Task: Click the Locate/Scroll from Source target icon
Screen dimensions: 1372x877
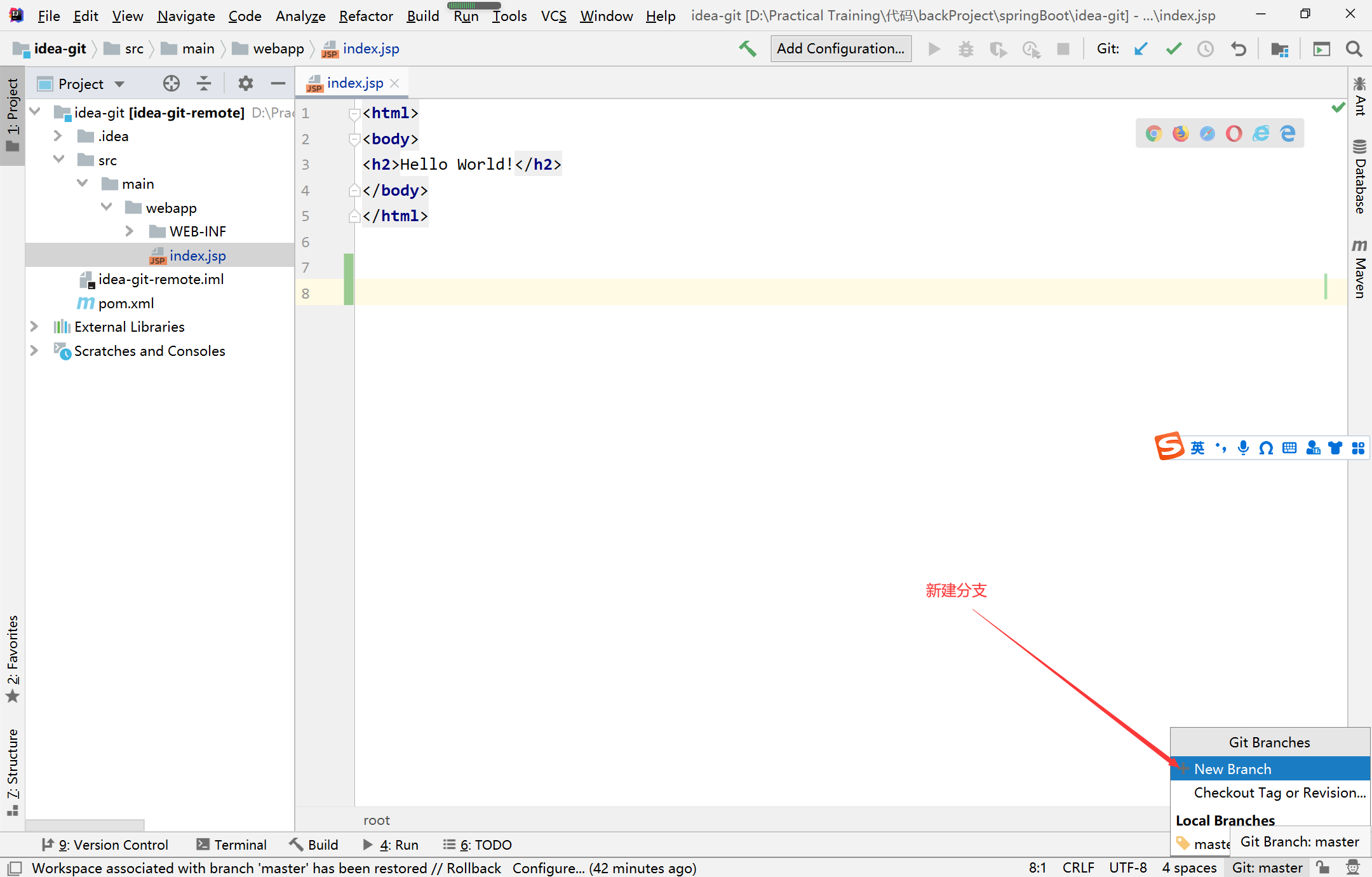Action: 171,83
